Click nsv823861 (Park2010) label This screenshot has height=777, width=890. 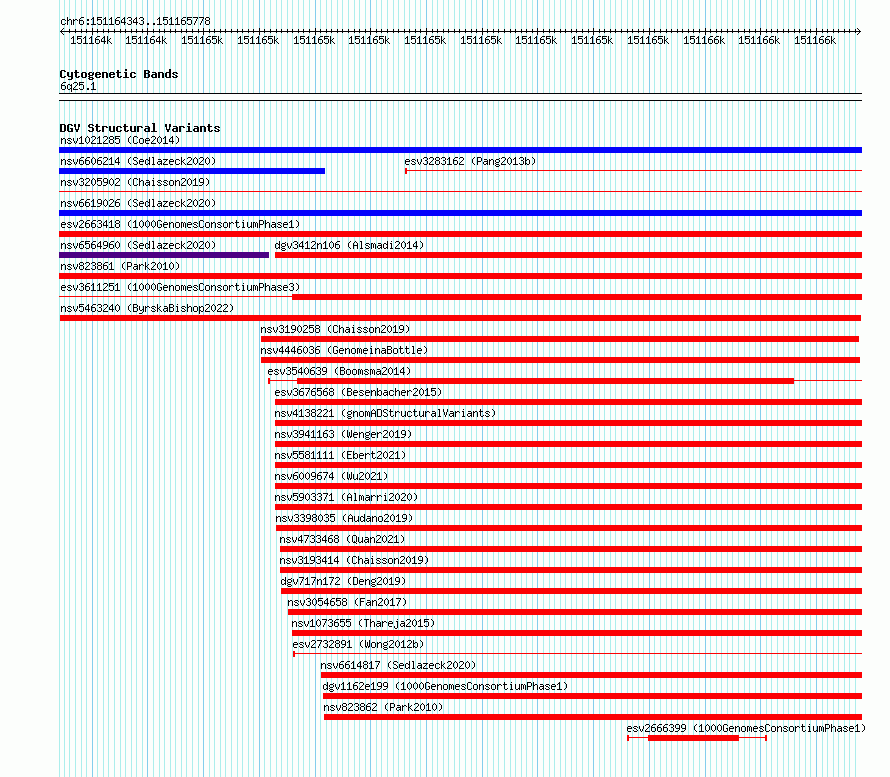(120, 266)
